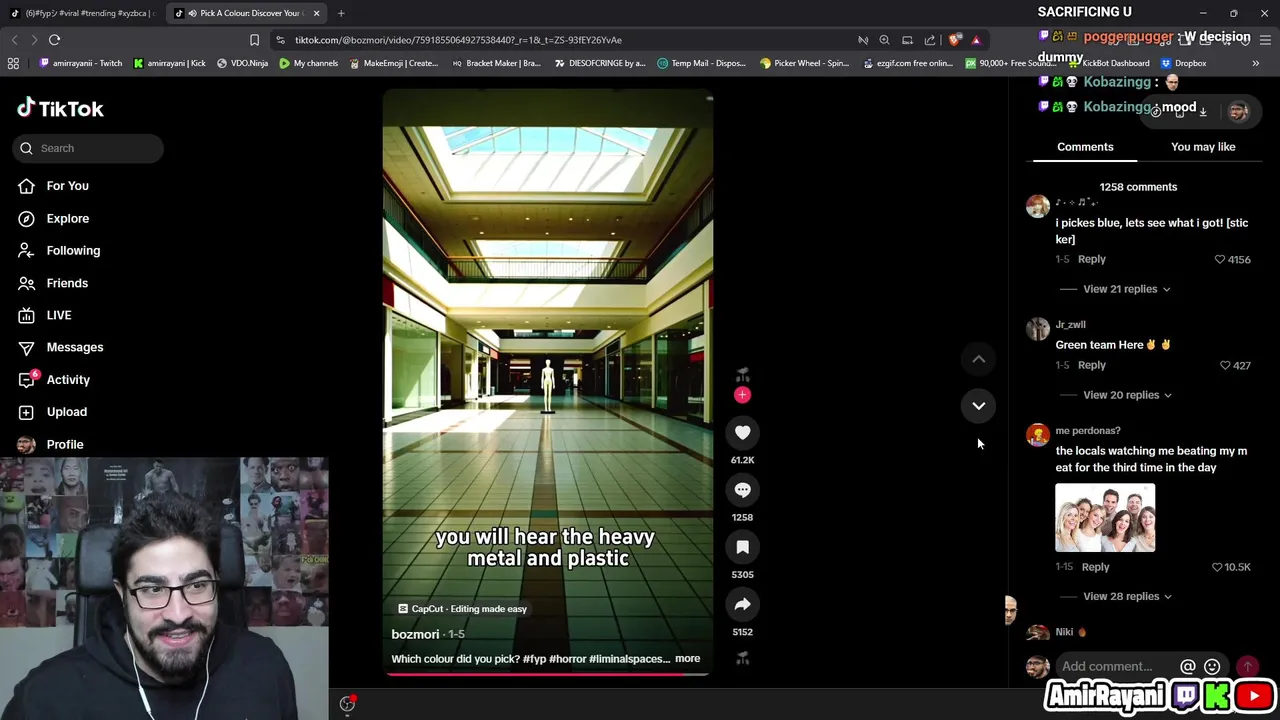Follow bozmori using the red plus
The image size is (1280, 720).
point(742,395)
